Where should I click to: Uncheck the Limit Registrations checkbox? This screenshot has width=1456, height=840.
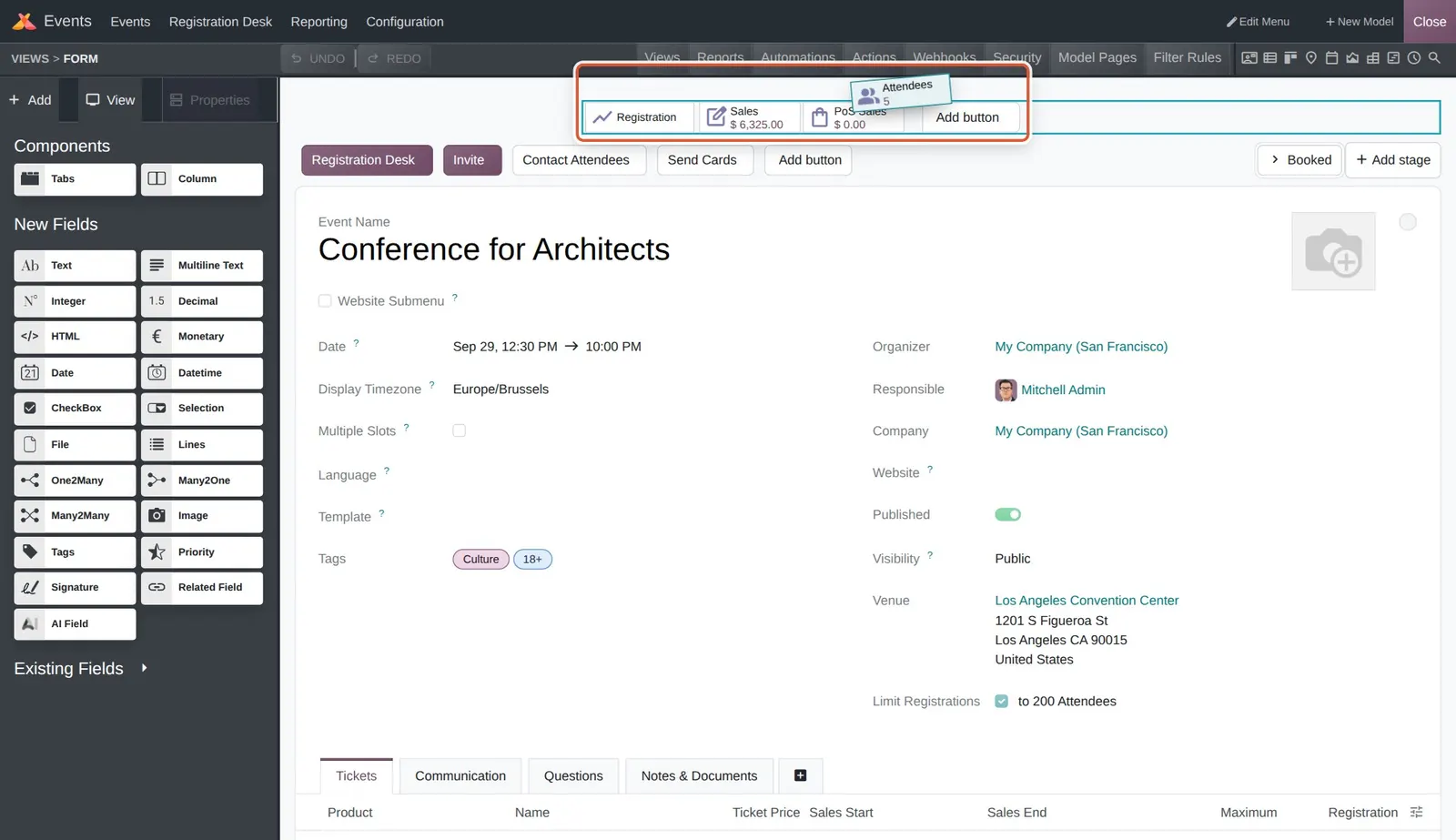pos(1002,702)
